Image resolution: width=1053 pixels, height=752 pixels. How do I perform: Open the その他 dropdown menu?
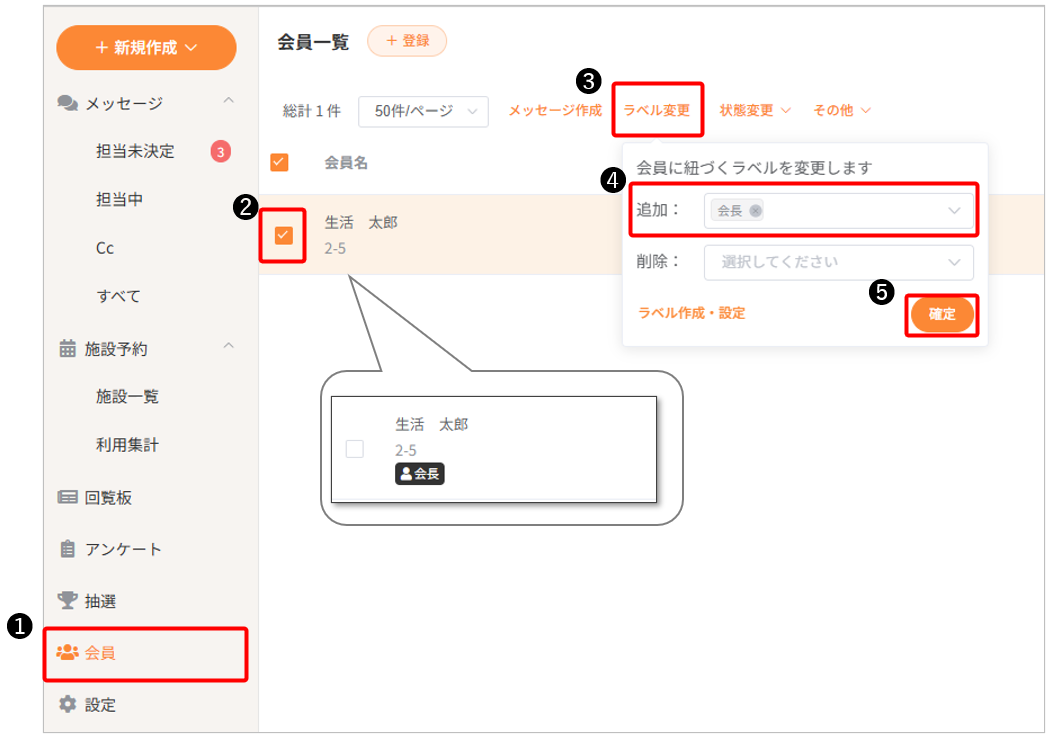click(841, 110)
